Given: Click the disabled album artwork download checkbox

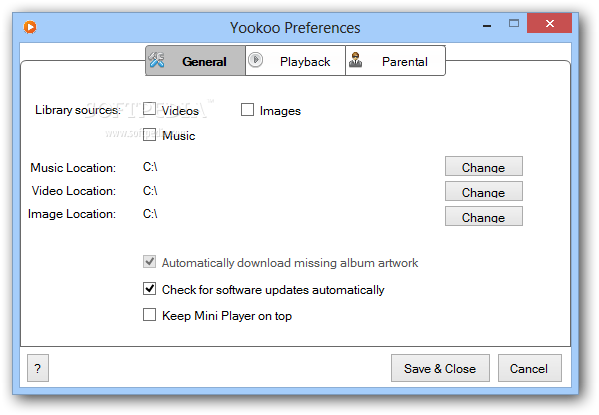Looking at the screenshot, I should 149,262.
